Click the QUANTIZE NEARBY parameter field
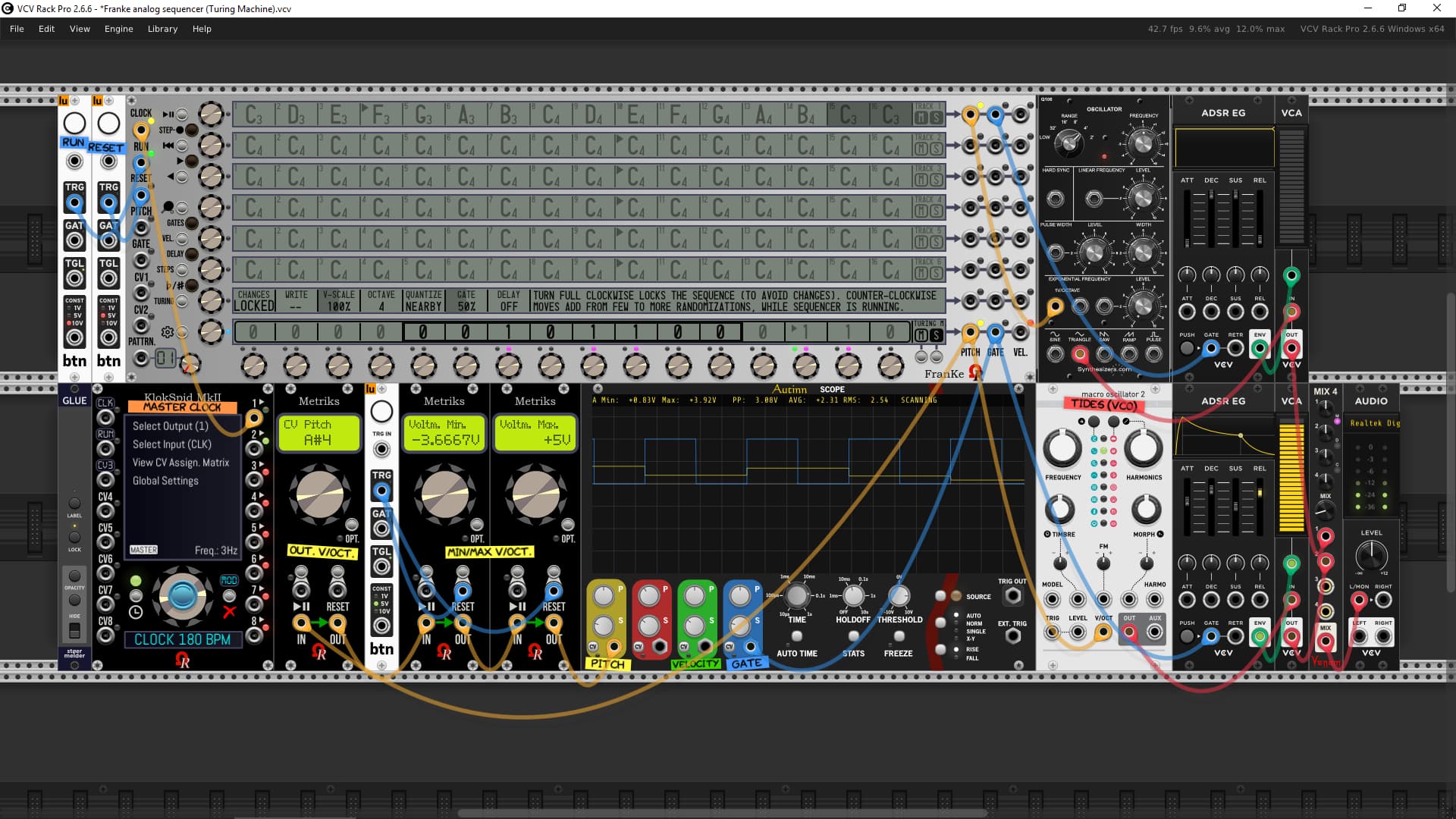The width and height of the screenshot is (1456, 819). tap(423, 301)
